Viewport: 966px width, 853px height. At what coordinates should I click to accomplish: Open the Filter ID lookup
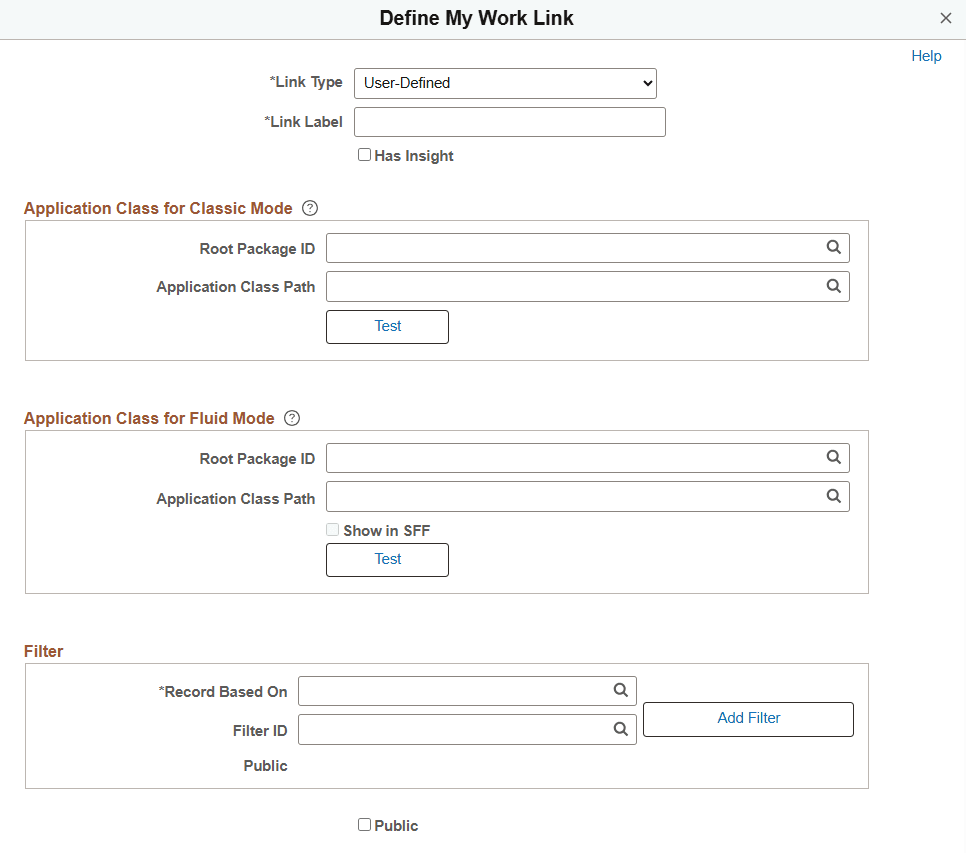click(x=621, y=729)
